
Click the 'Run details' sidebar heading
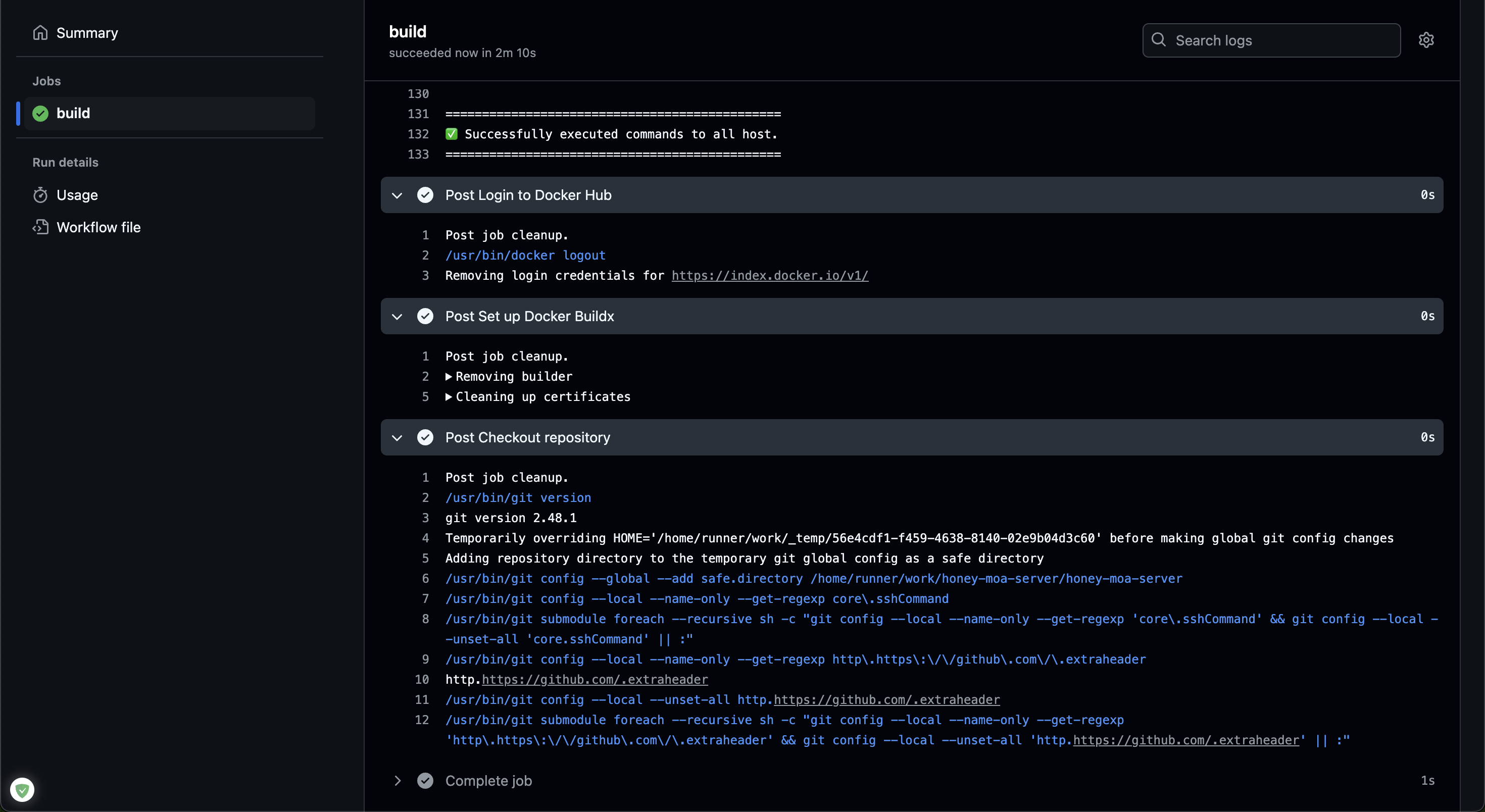tap(65, 163)
